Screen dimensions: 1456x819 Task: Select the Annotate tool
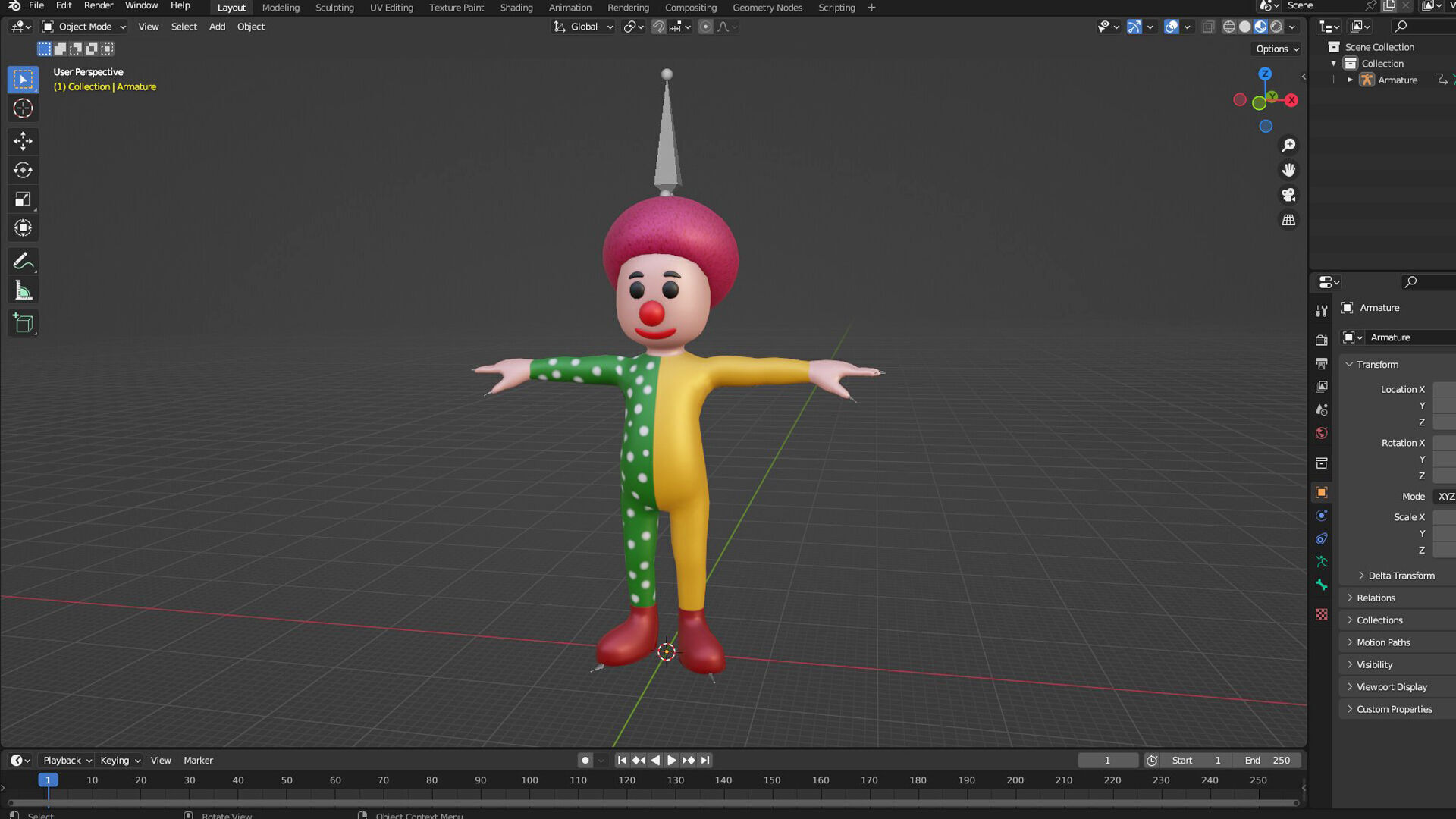coord(23,261)
